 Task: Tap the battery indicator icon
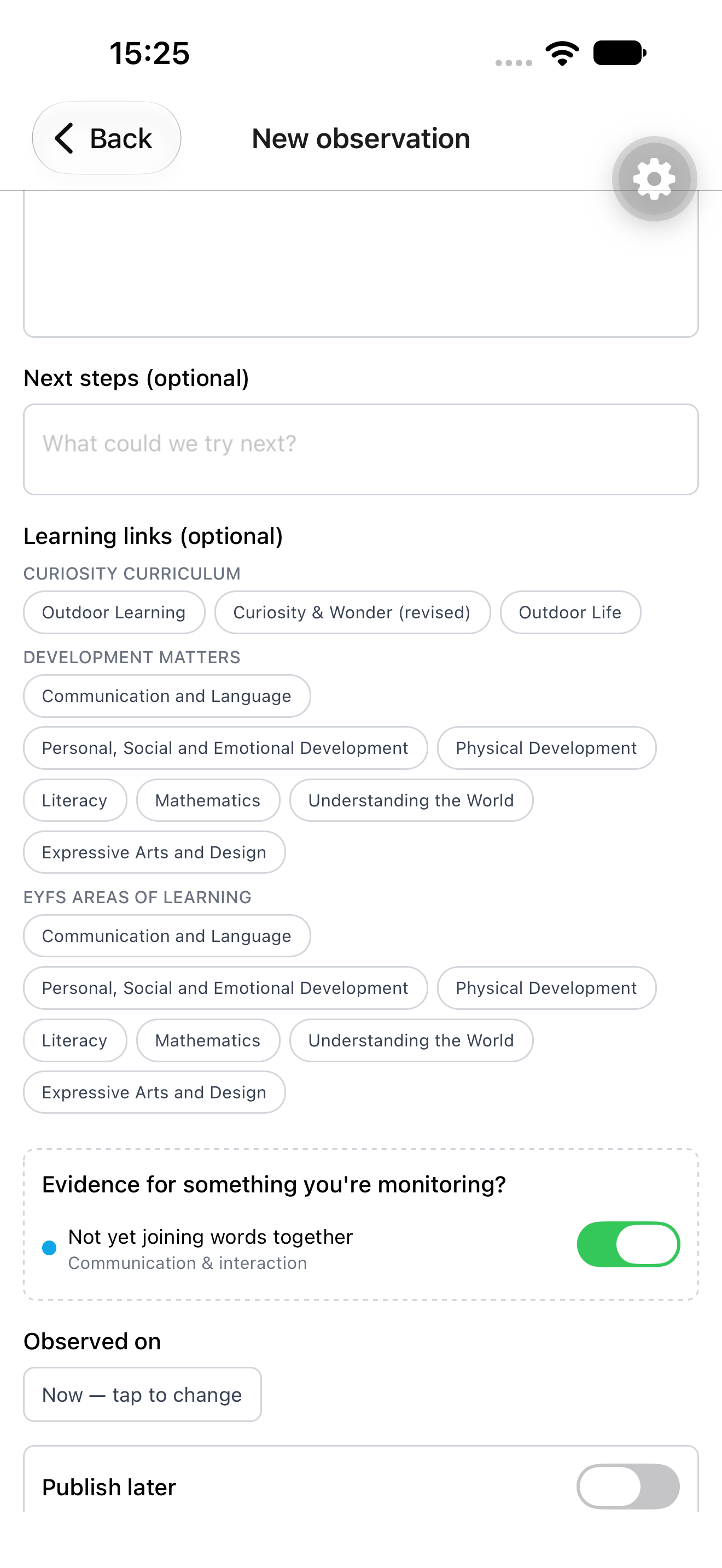(620, 53)
